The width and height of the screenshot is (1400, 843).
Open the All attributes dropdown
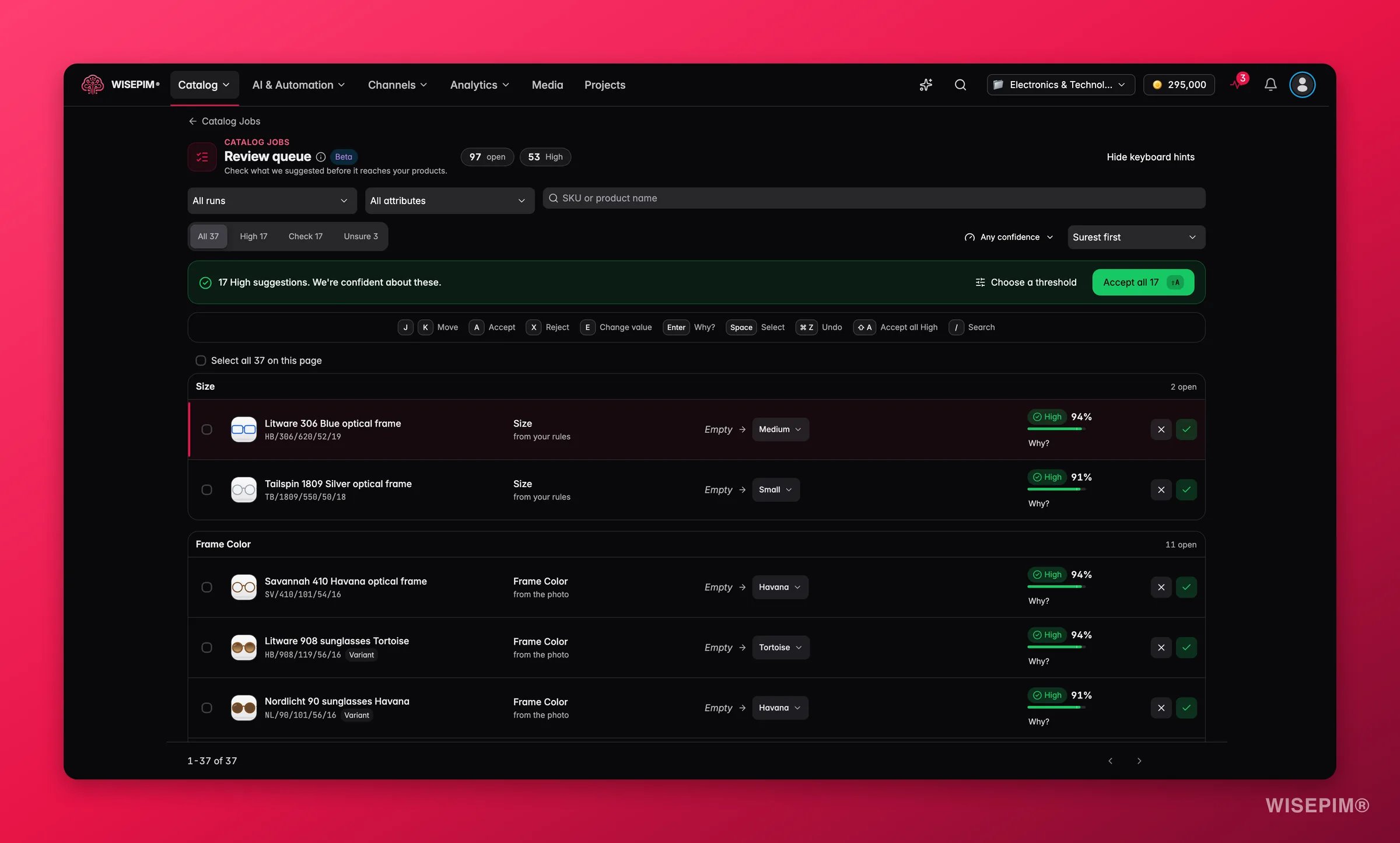(449, 201)
